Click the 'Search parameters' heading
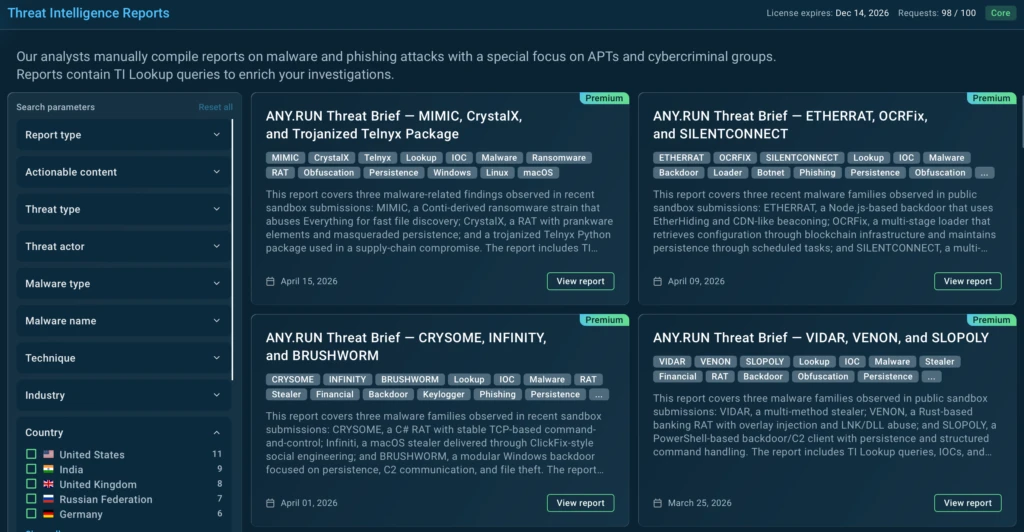Viewport: 1024px width, 532px height. [x=56, y=107]
